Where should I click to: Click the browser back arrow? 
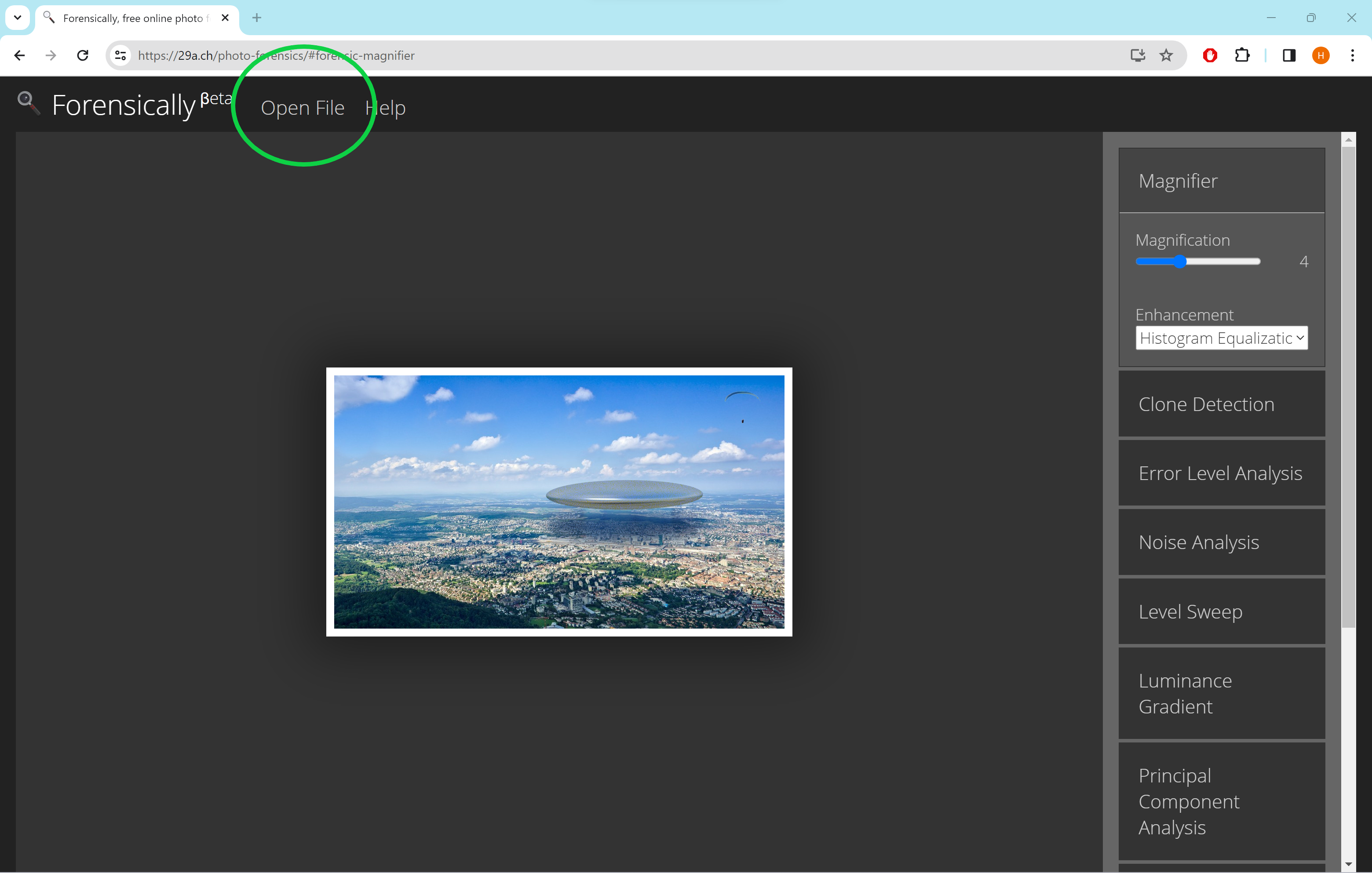19,55
